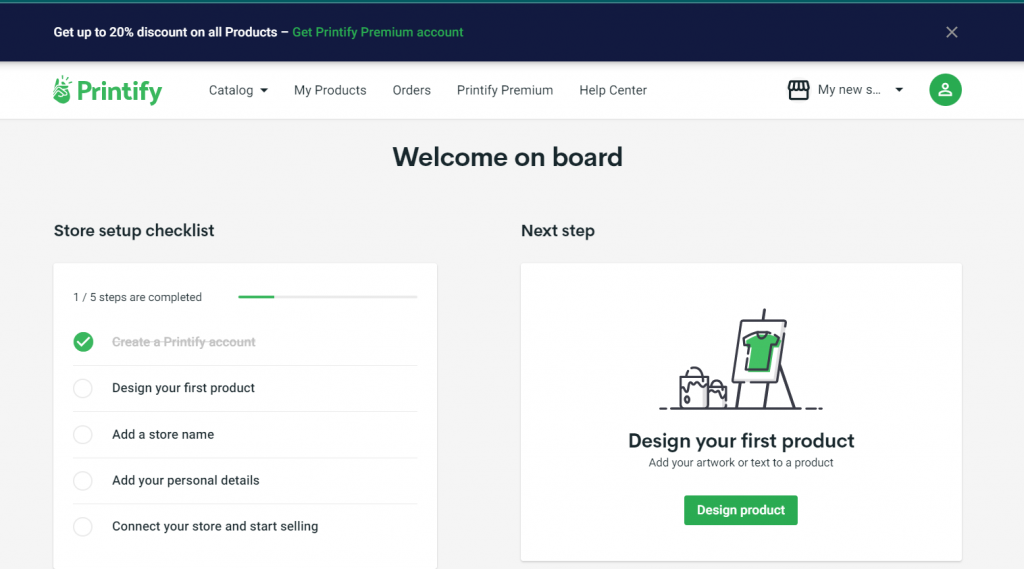Follow the Get Printify Premium account link
1024x569 pixels.
click(x=377, y=32)
